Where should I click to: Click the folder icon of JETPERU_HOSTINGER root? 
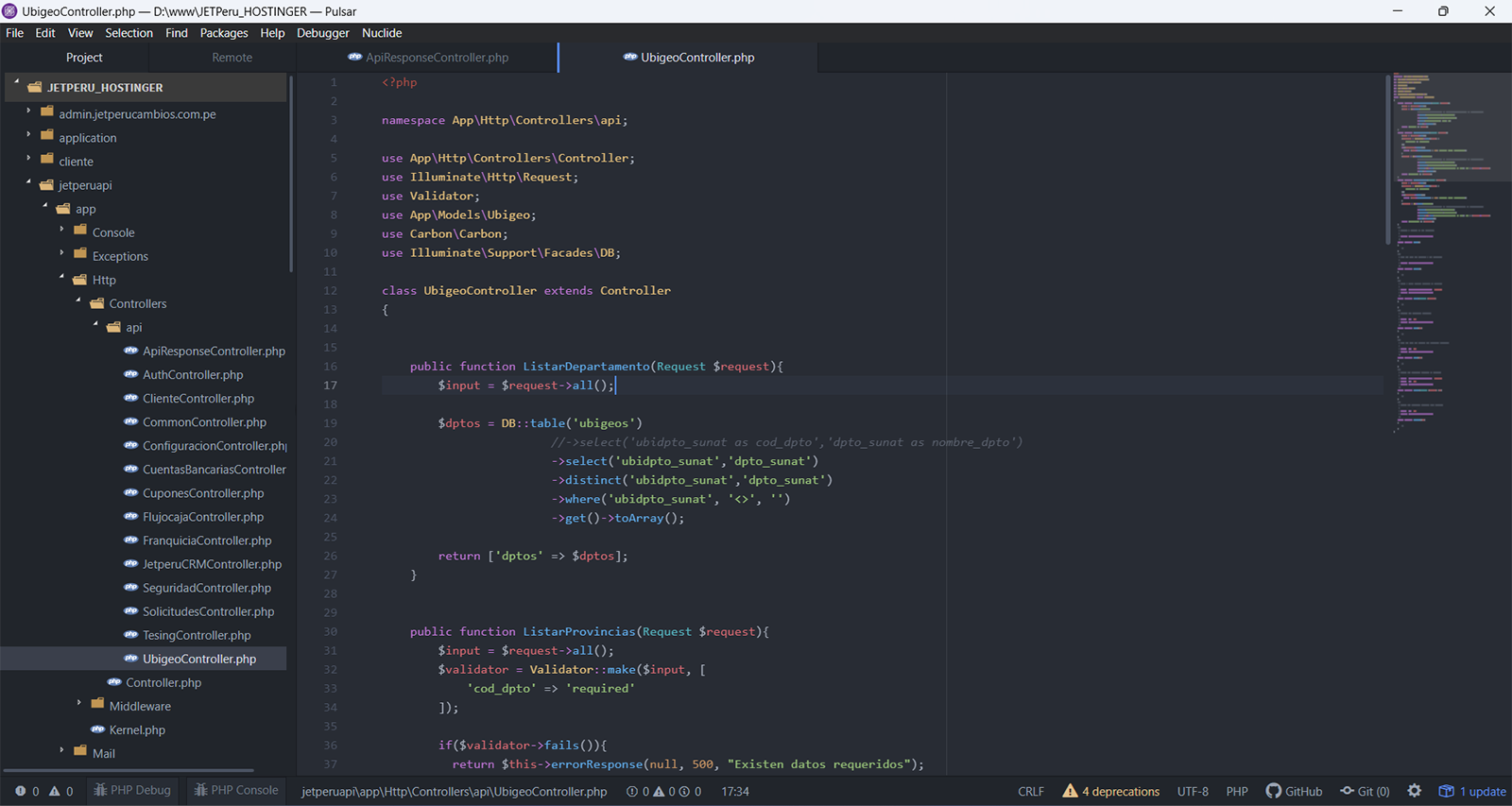coord(35,87)
